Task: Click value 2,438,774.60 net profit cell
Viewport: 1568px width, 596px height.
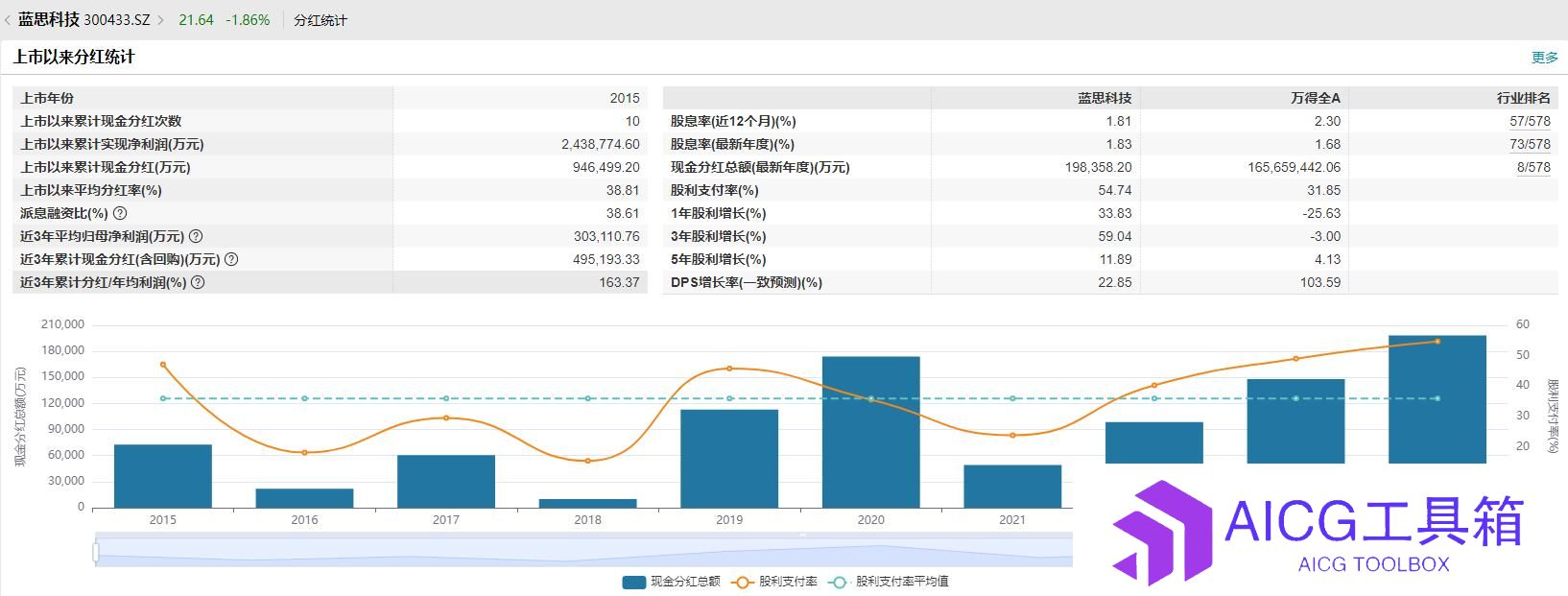Action: [601, 144]
